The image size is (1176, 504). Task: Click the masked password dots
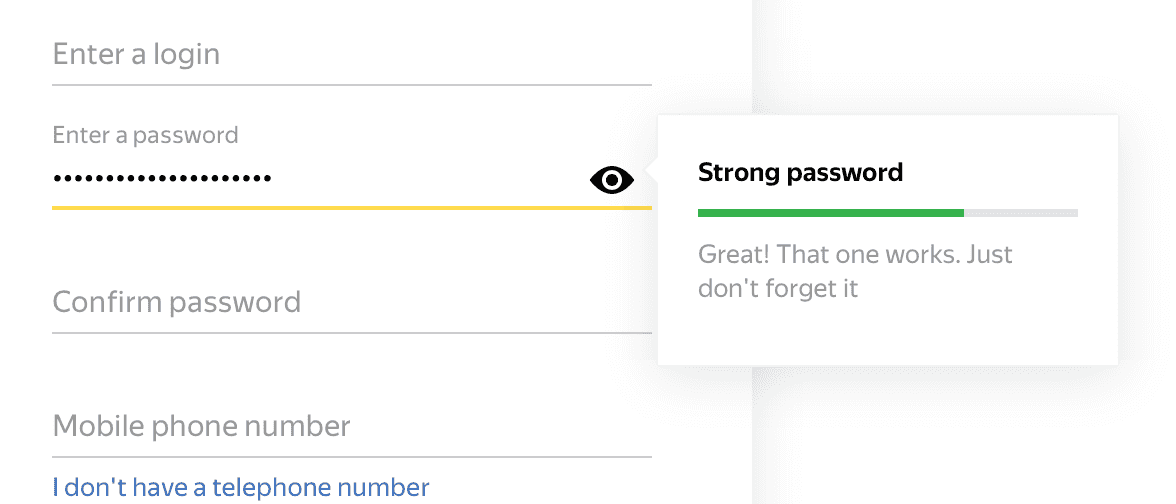coord(162,179)
